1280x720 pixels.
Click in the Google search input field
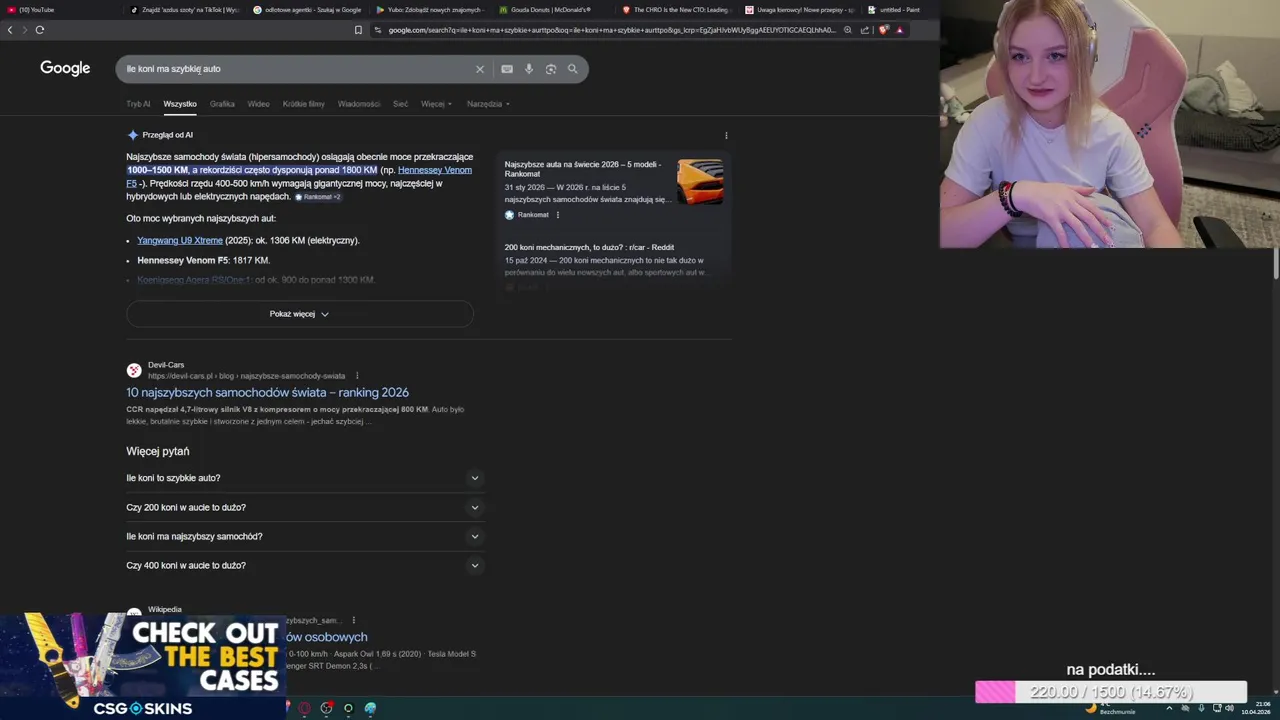(x=300, y=69)
